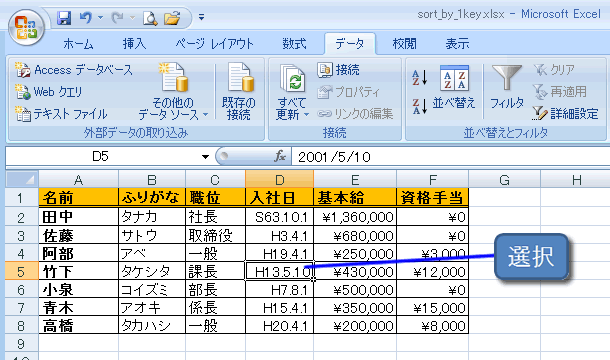Select column D header
The height and width of the screenshot is (360, 610).
click(279, 180)
